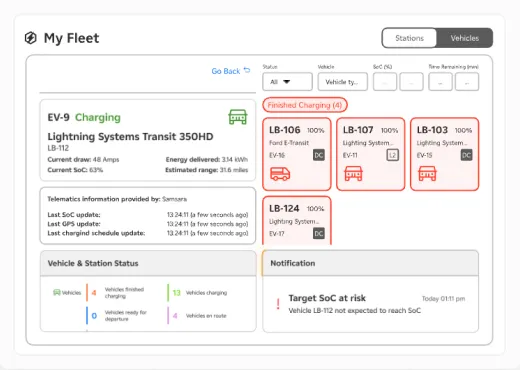Image resolution: width=520 pixels, height=370 pixels.
Task: Click the 4 vehicles en route stat
Action: (x=197, y=315)
